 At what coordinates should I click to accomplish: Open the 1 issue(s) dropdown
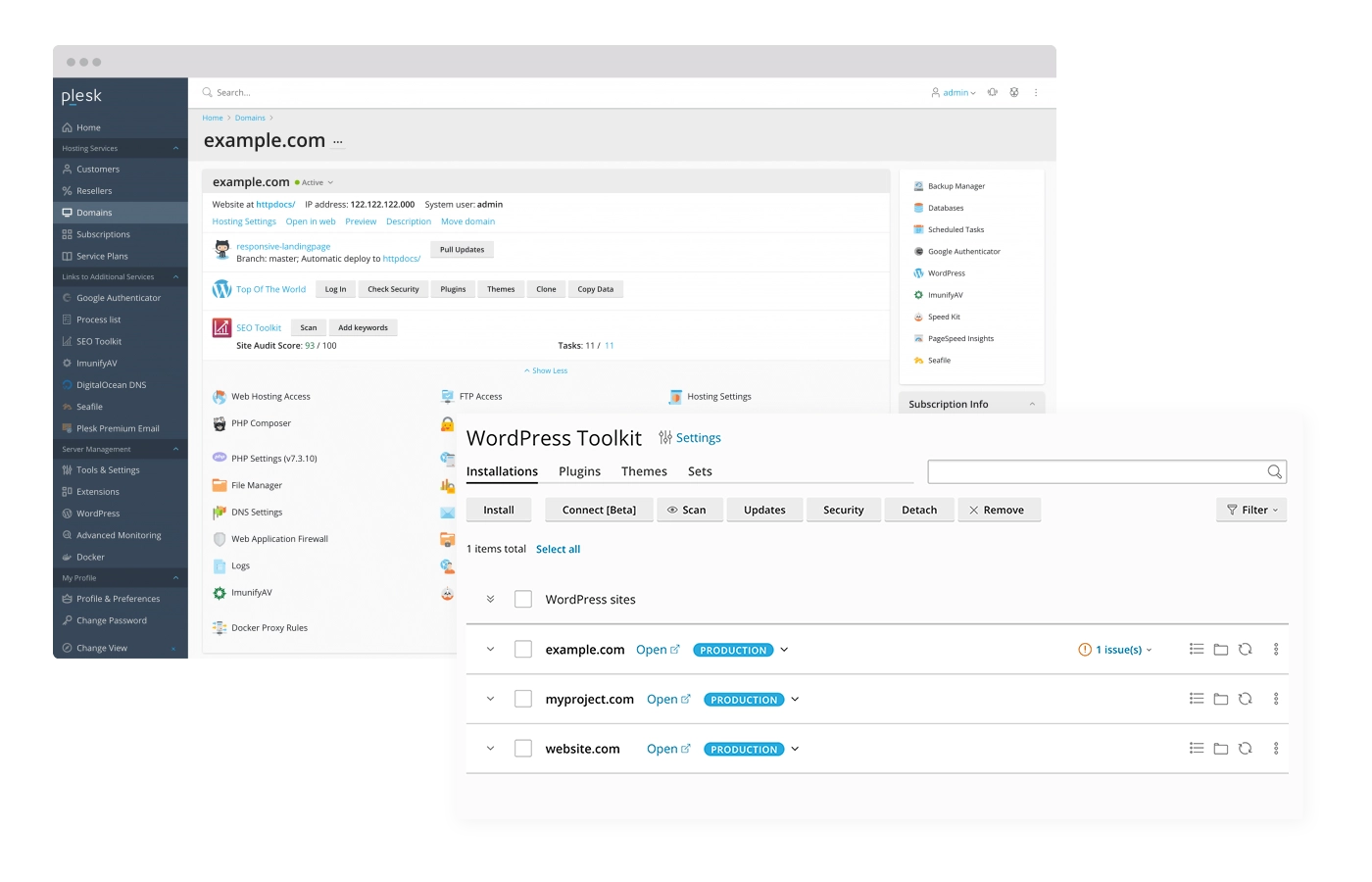(1115, 650)
